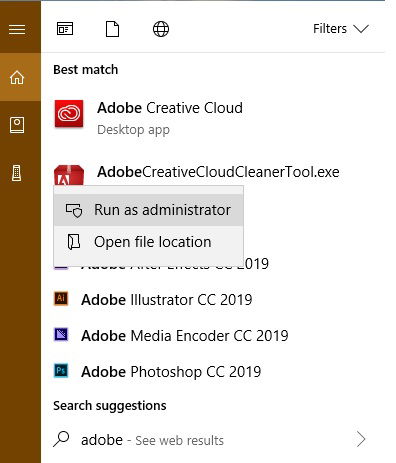Choose Open file location

[x=148, y=242]
